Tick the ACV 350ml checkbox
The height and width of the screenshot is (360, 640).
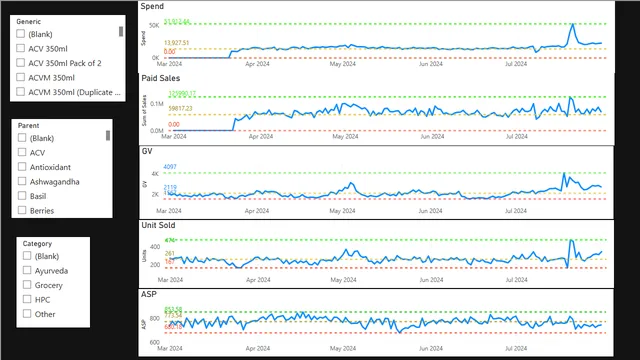pos(20,48)
